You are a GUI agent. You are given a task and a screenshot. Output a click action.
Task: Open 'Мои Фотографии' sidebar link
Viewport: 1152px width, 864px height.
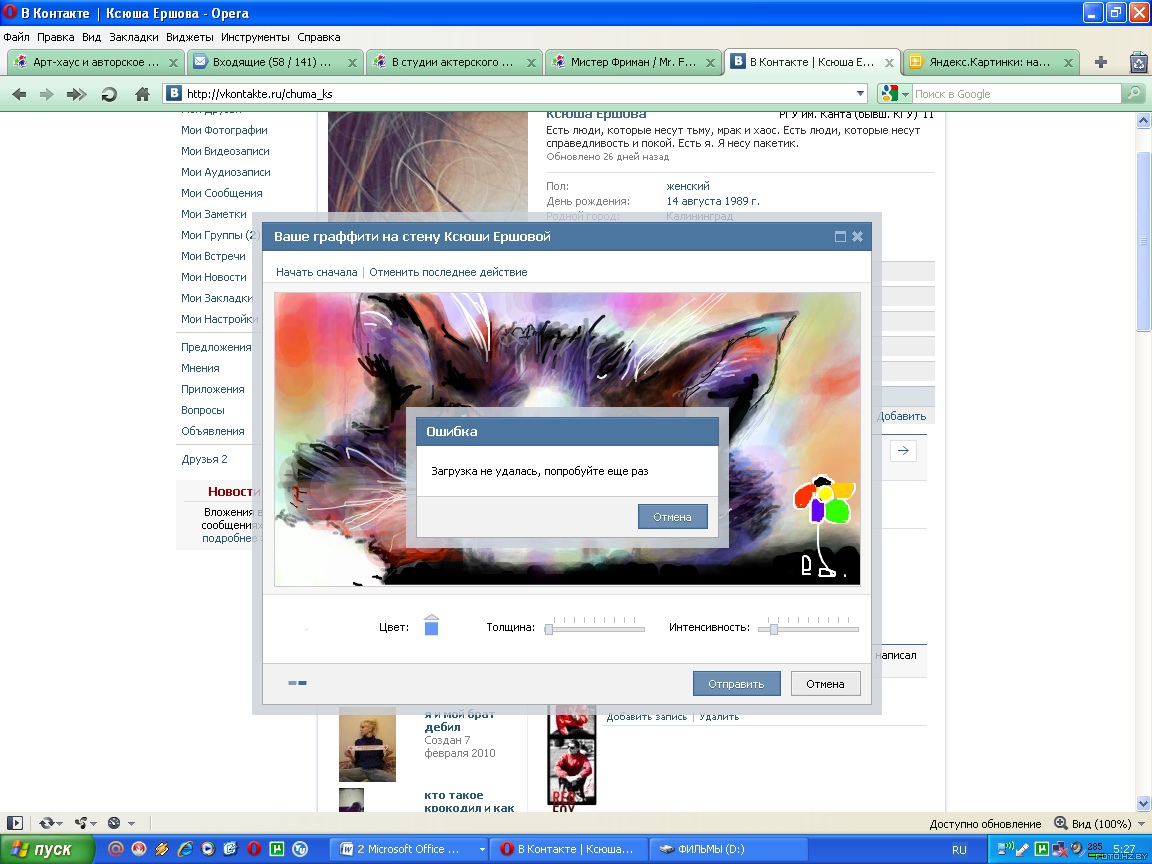tap(224, 130)
